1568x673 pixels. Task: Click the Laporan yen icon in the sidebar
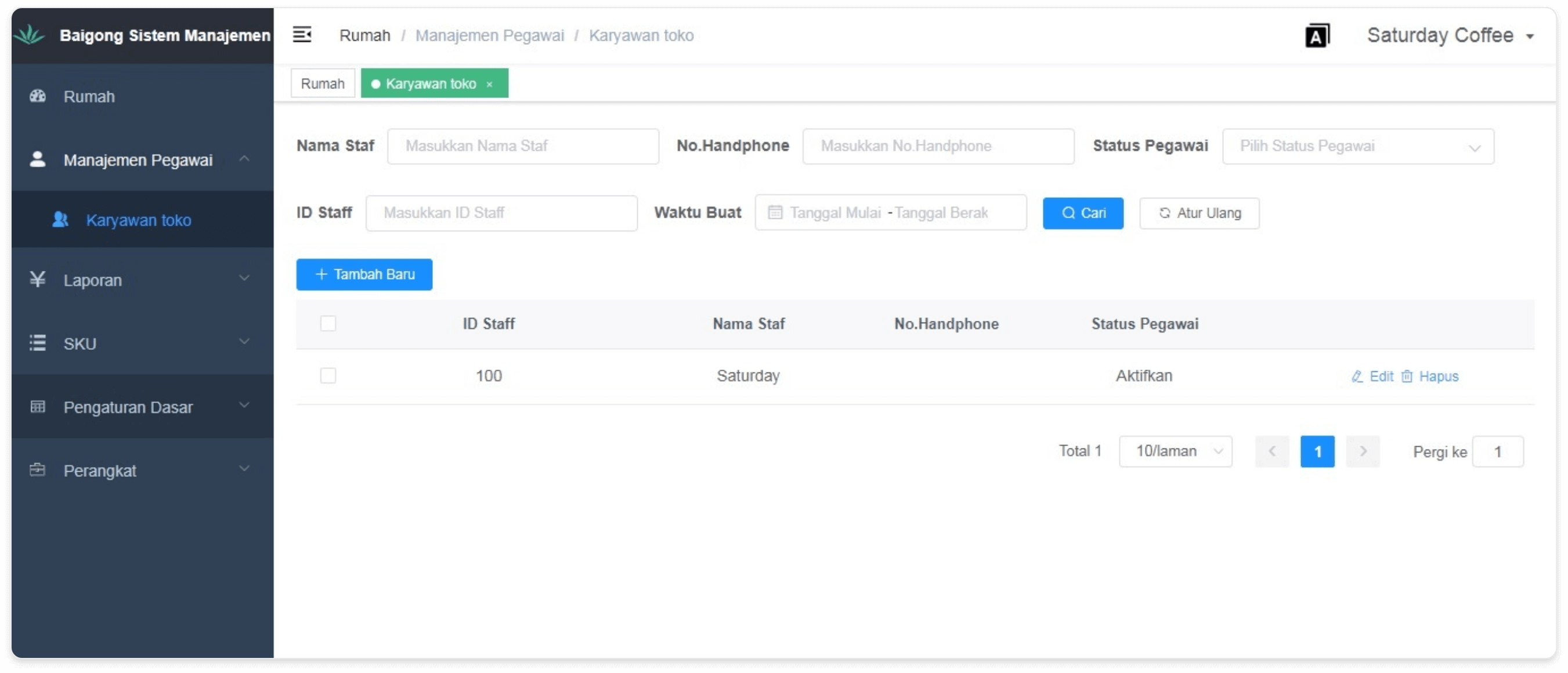click(38, 279)
